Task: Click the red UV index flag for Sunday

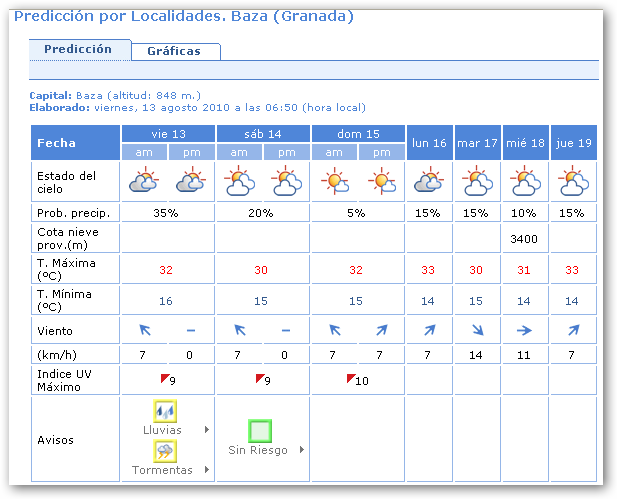Action: click(351, 378)
